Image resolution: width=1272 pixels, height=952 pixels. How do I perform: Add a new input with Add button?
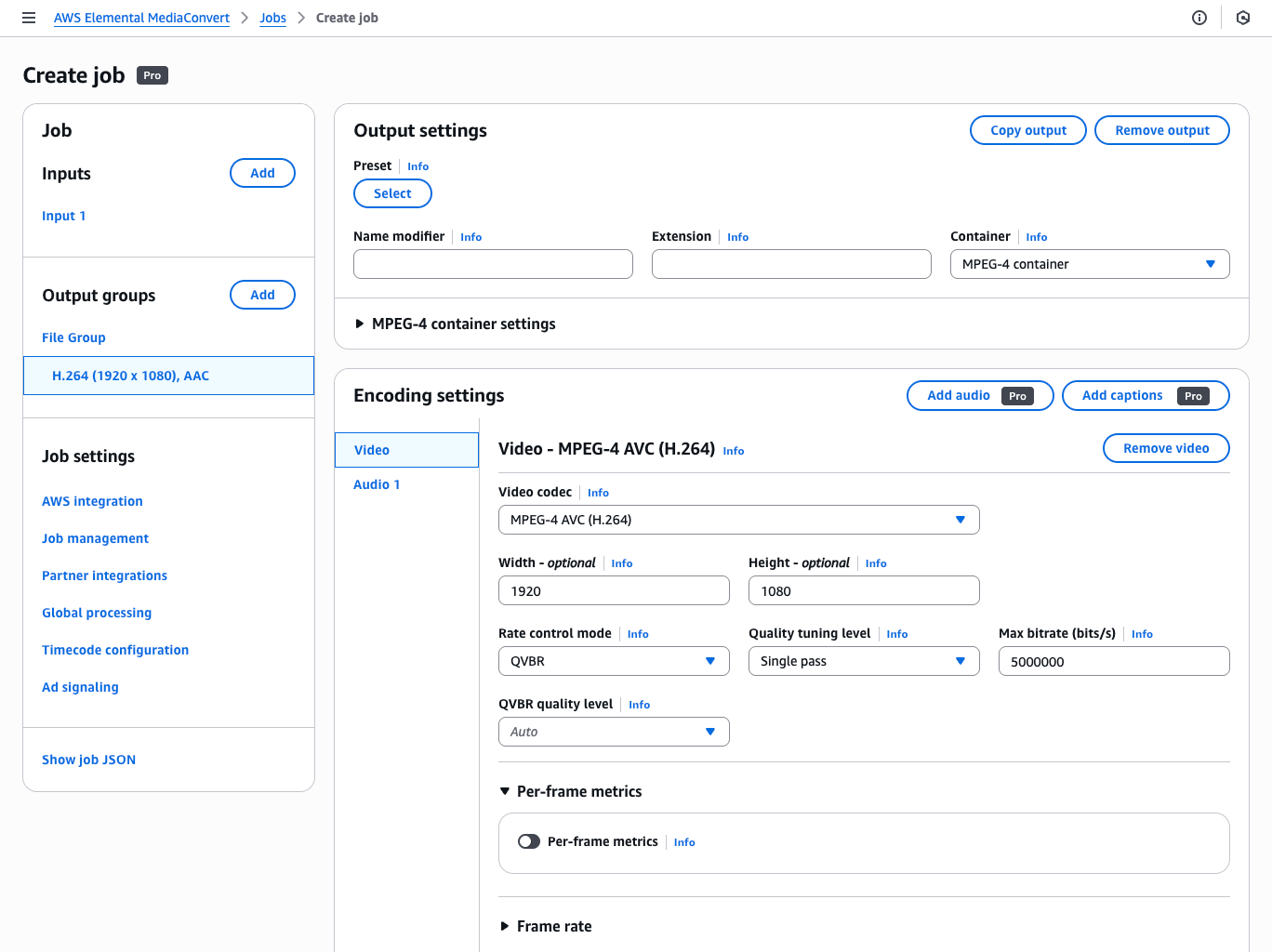click(x=262, y=173)
